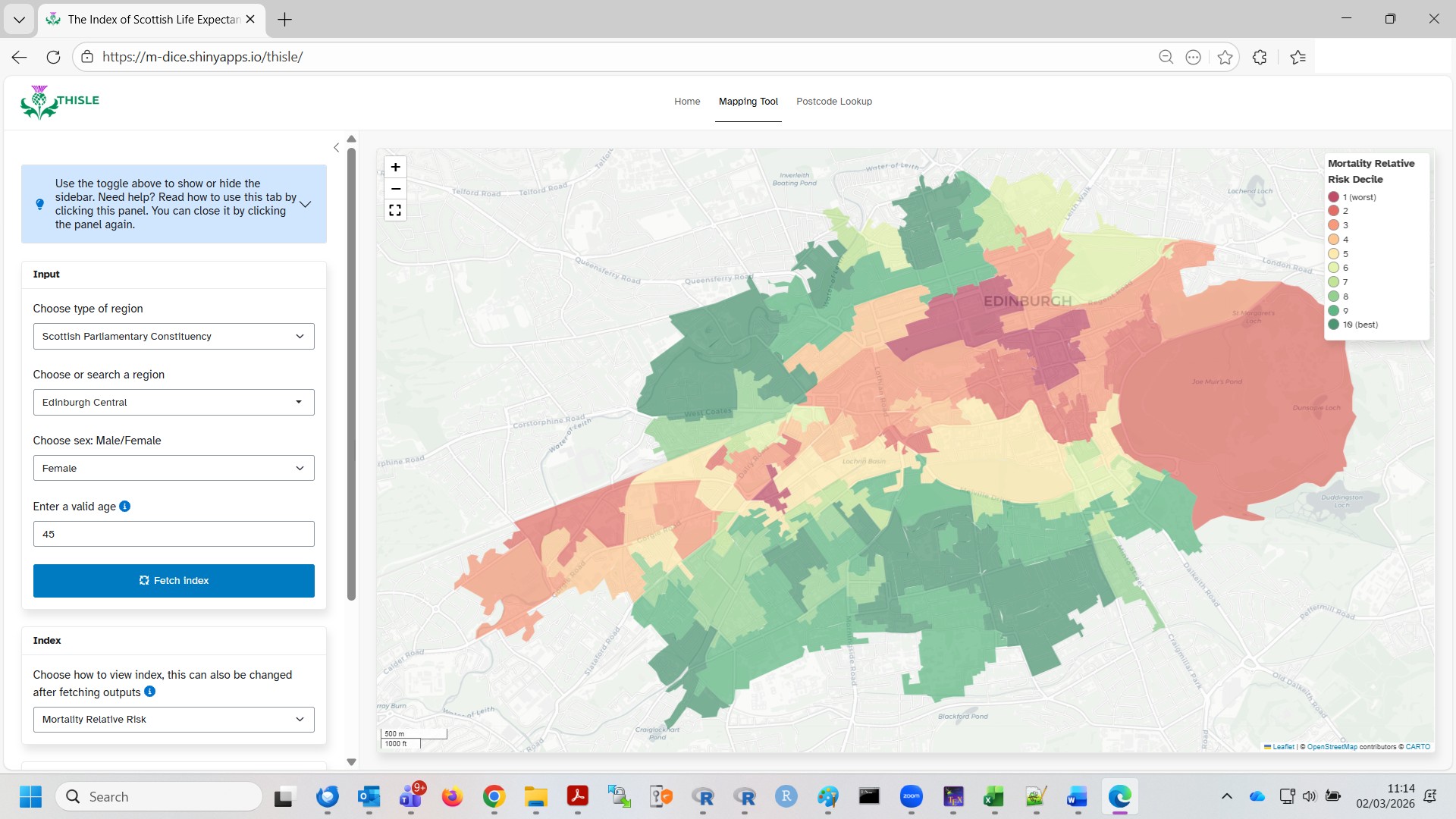The height and width of the screenshot is (819, 1456).
Task: Click the lightbulb icon in the help panel
Action: coord(39,204)
